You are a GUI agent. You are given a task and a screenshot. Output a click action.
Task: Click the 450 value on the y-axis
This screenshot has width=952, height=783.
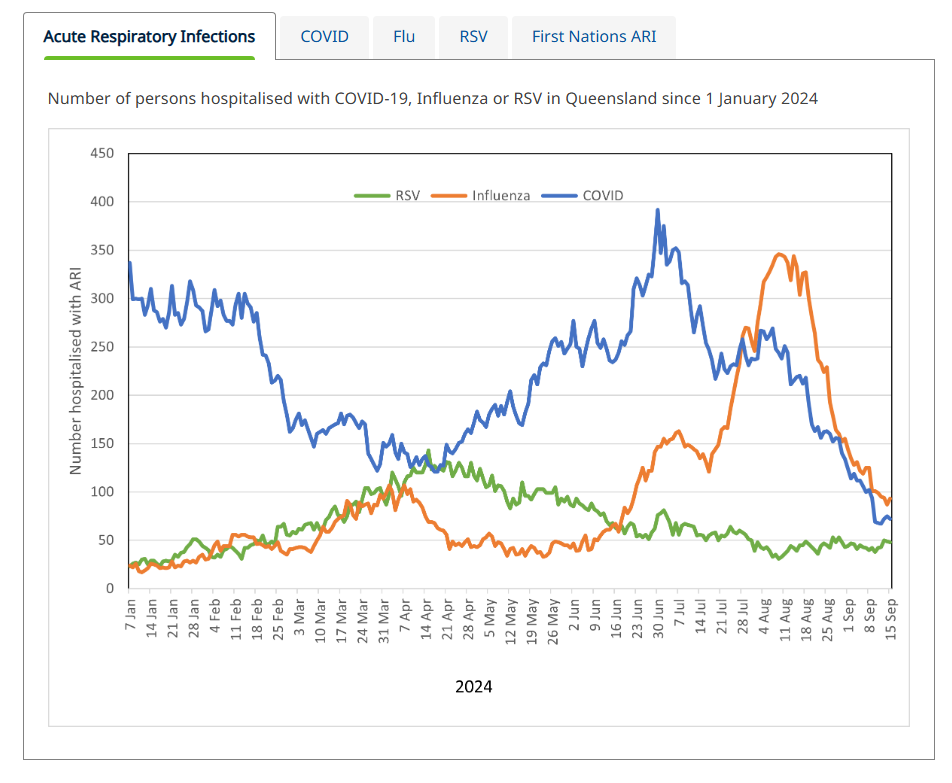click(x=103, y=154)
